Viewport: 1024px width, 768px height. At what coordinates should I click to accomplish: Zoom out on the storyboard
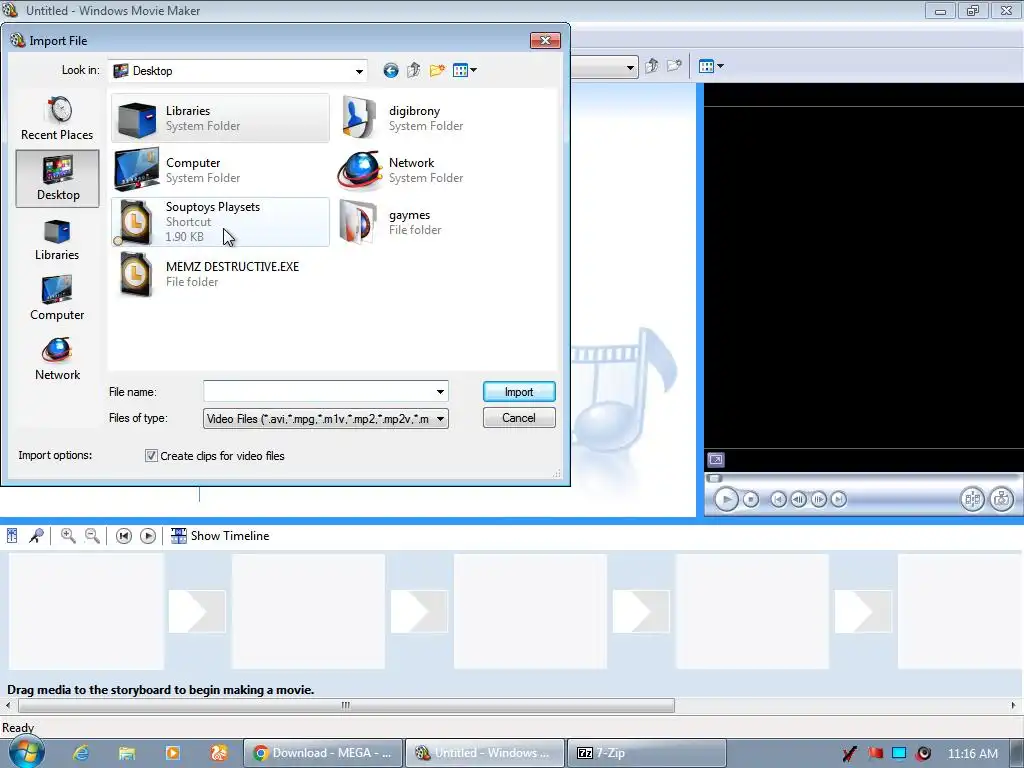pyautogui.click(x=92, y=536)
